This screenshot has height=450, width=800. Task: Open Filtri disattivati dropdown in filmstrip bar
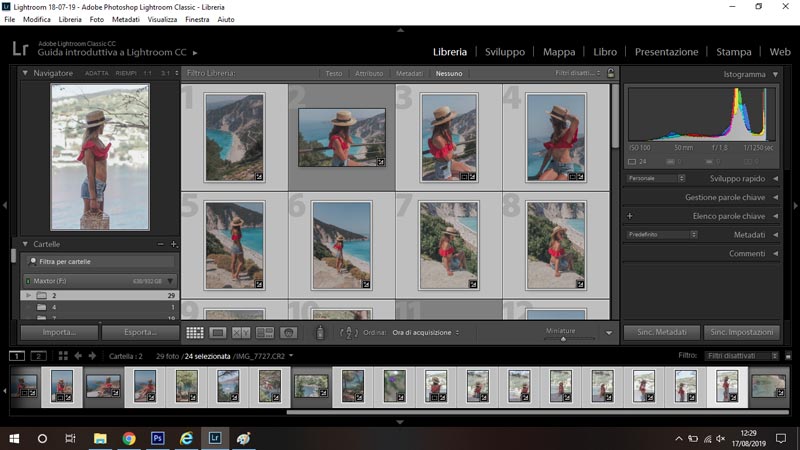point(742,356)
